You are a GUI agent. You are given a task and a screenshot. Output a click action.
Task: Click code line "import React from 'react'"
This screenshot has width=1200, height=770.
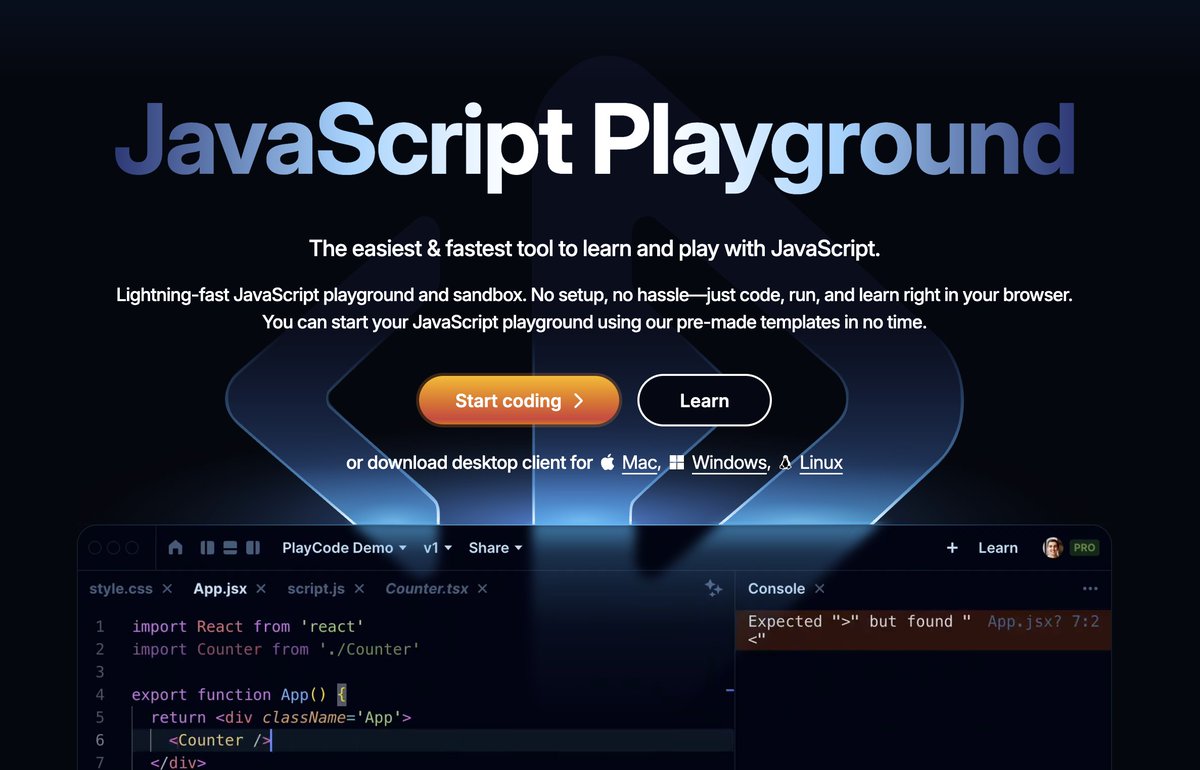[247, 627]
